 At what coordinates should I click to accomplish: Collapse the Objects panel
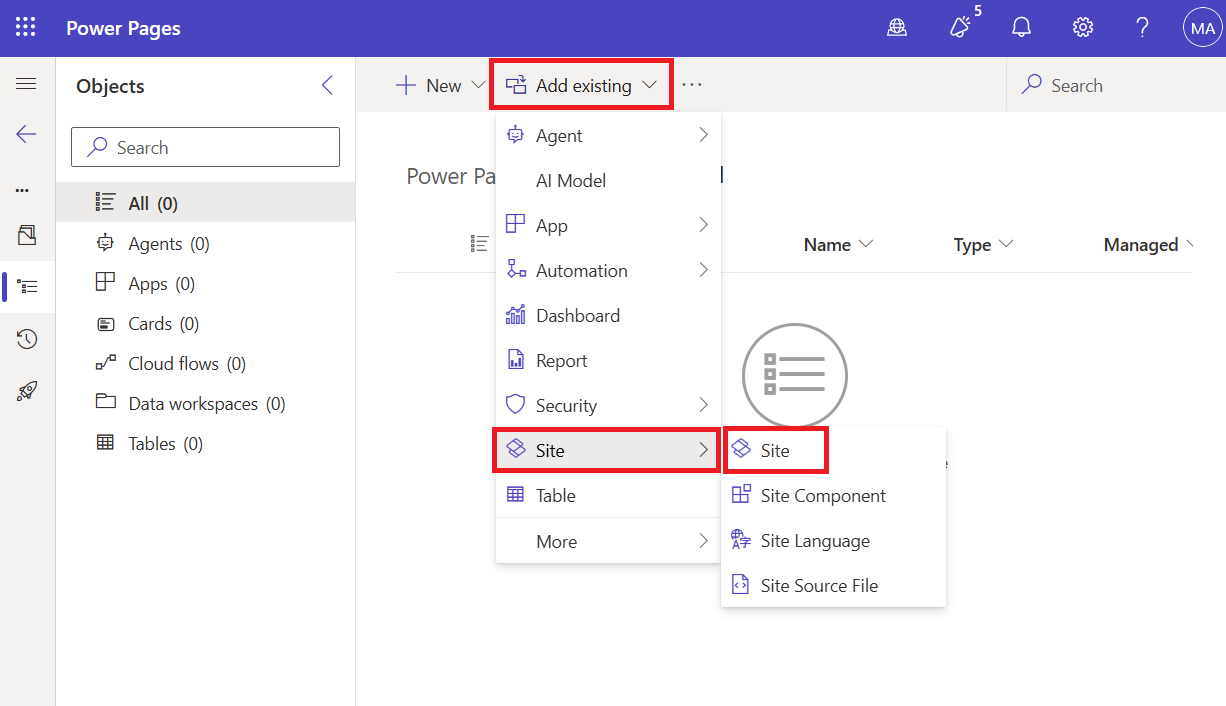pyautogui.click(x=327, y=85)
